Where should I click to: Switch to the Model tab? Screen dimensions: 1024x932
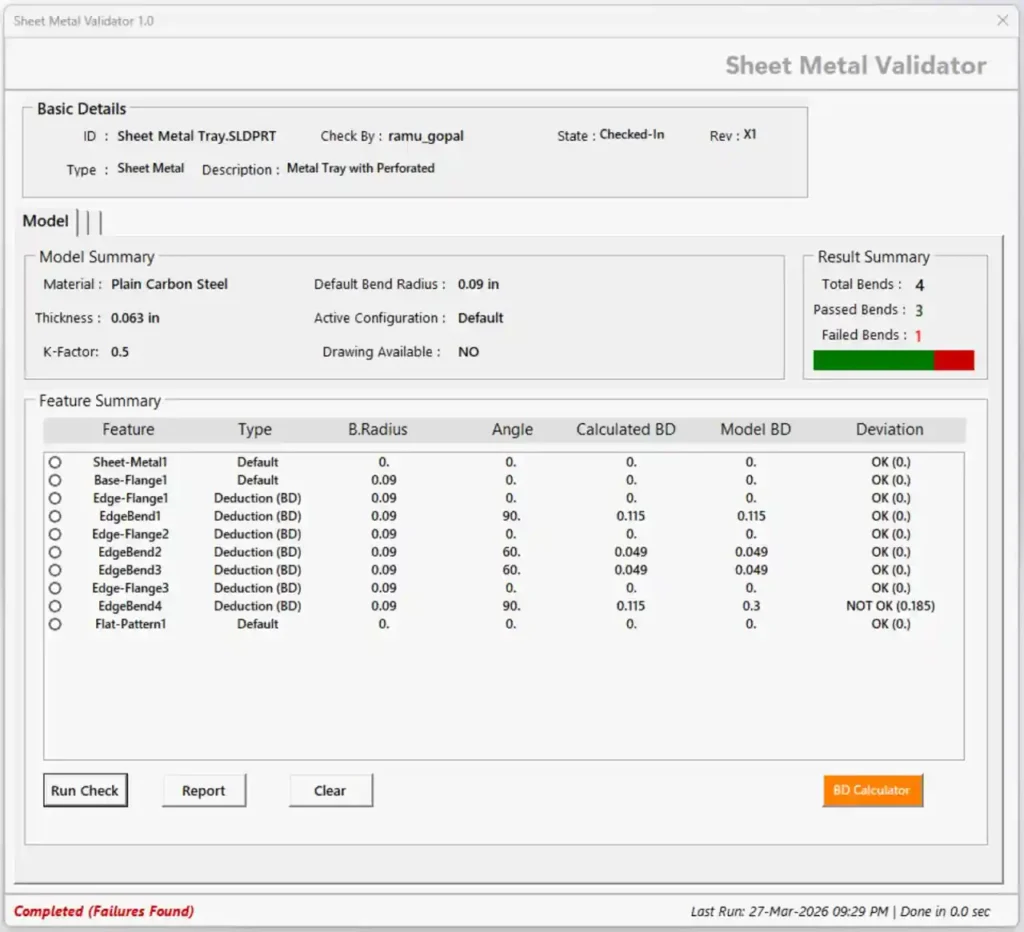45,221
